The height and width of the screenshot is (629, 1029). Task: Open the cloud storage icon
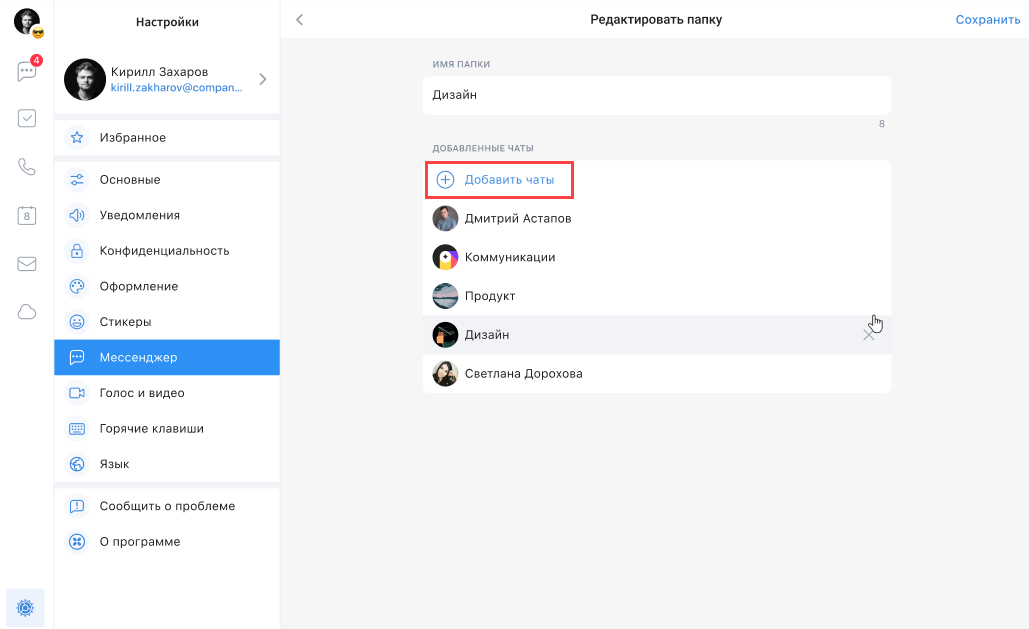point(27,312)
